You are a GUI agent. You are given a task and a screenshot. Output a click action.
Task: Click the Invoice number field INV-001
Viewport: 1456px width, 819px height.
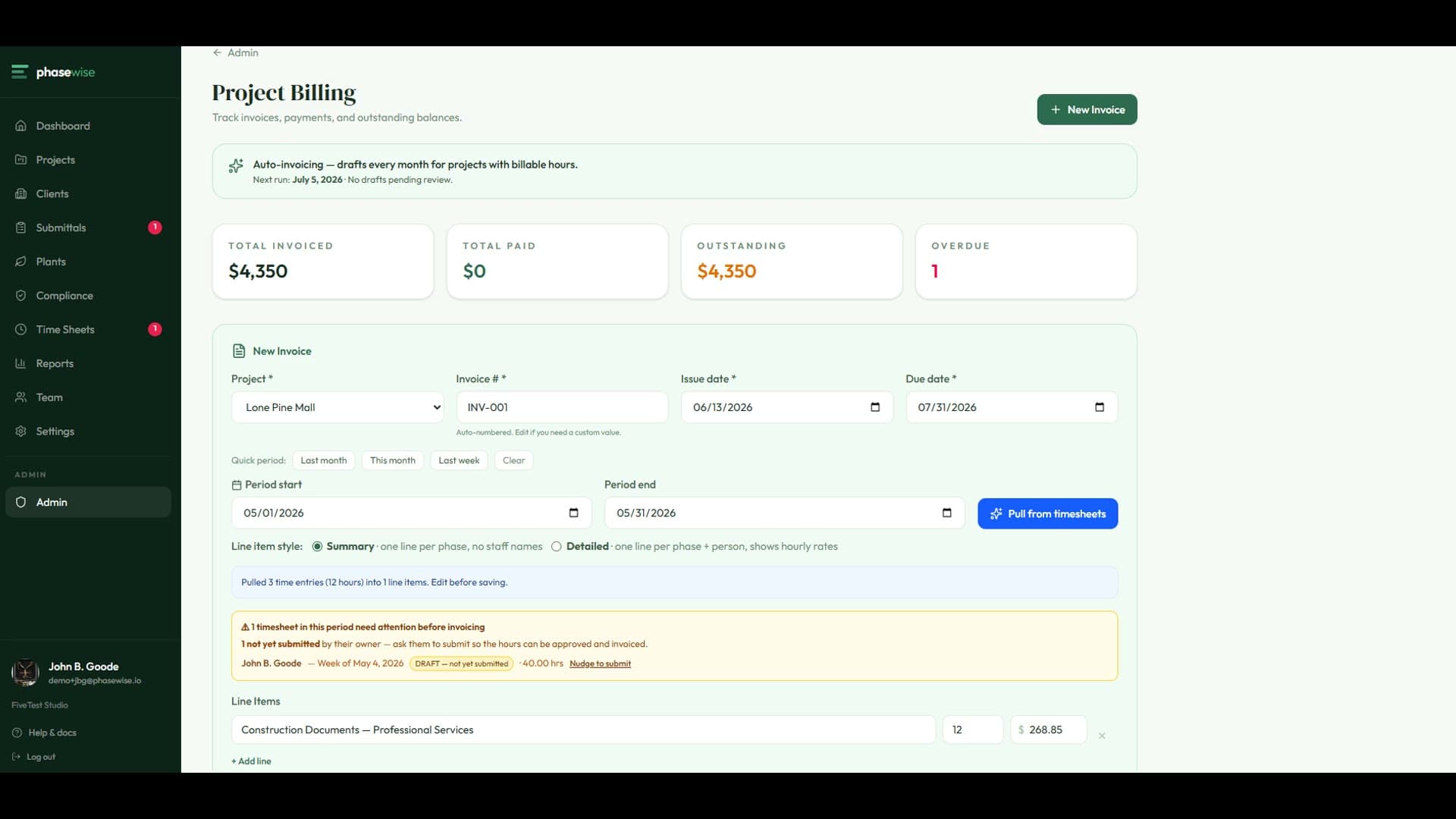[562, 407]
